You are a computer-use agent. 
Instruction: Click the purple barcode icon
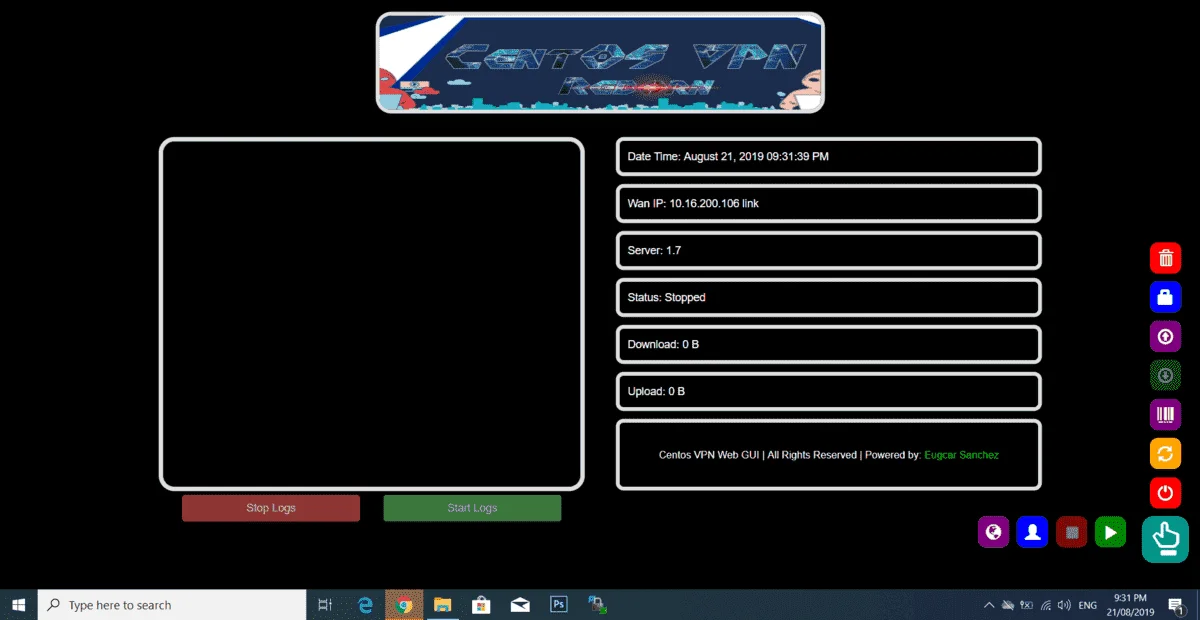(x=1165, y=415)
